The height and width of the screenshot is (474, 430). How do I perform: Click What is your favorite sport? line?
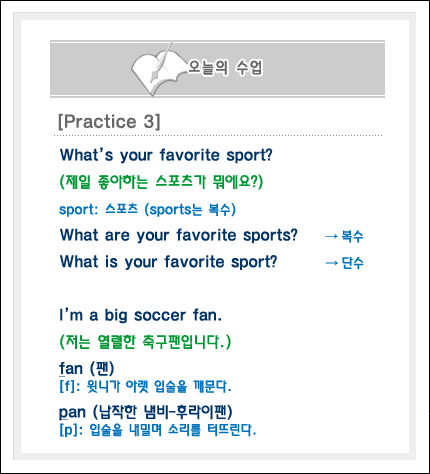(x=168, y=262)
